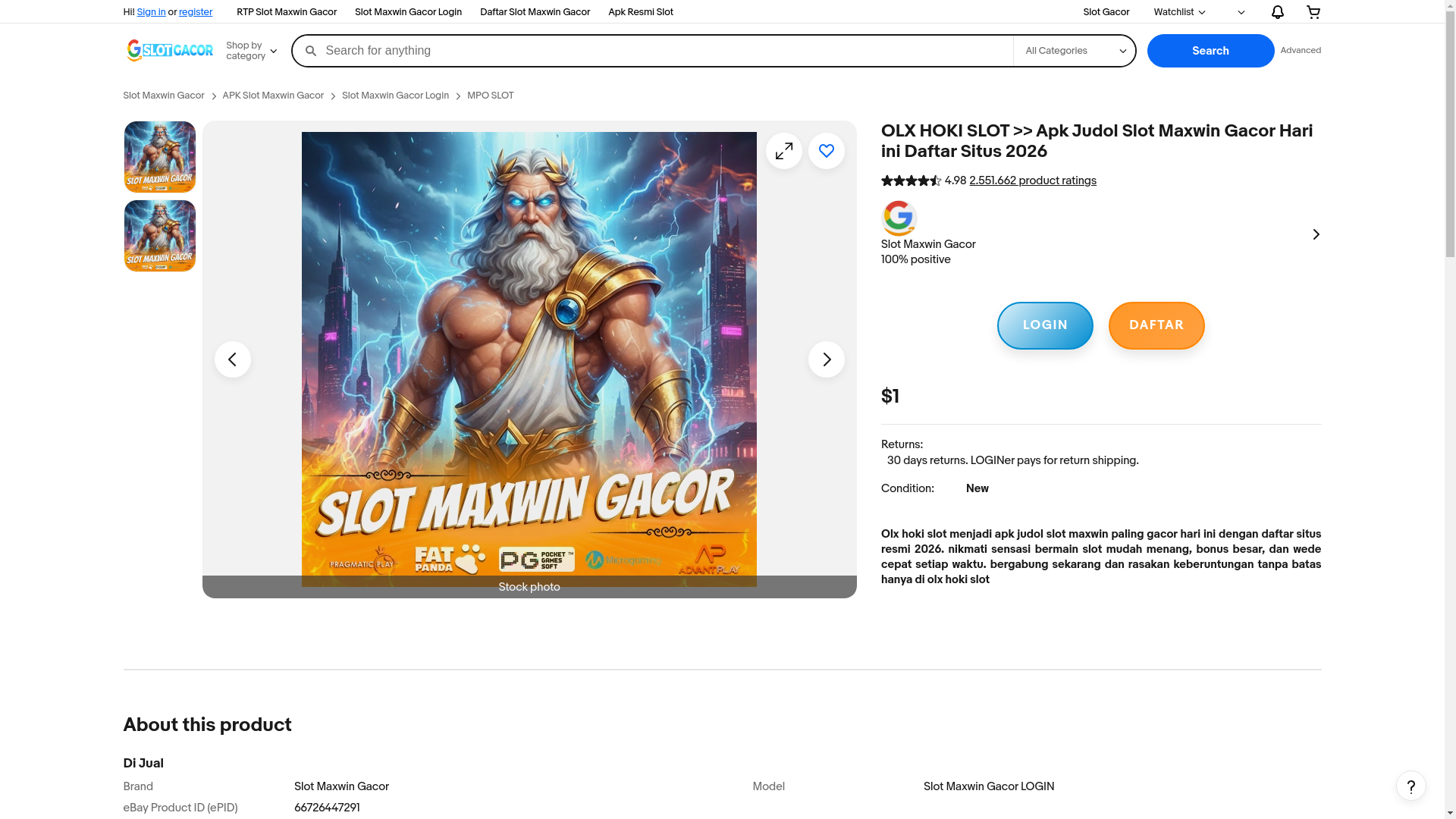Viewport: 1456px width, 819px height.
Task: Open the shopping cart icon
Action: (x=1313, y=12)
